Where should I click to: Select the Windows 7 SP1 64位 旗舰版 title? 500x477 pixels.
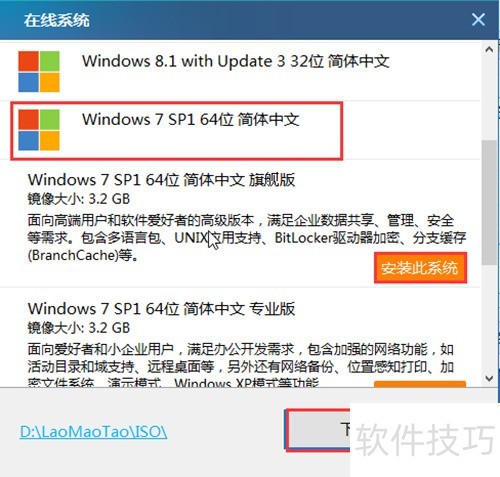point(161,180)
